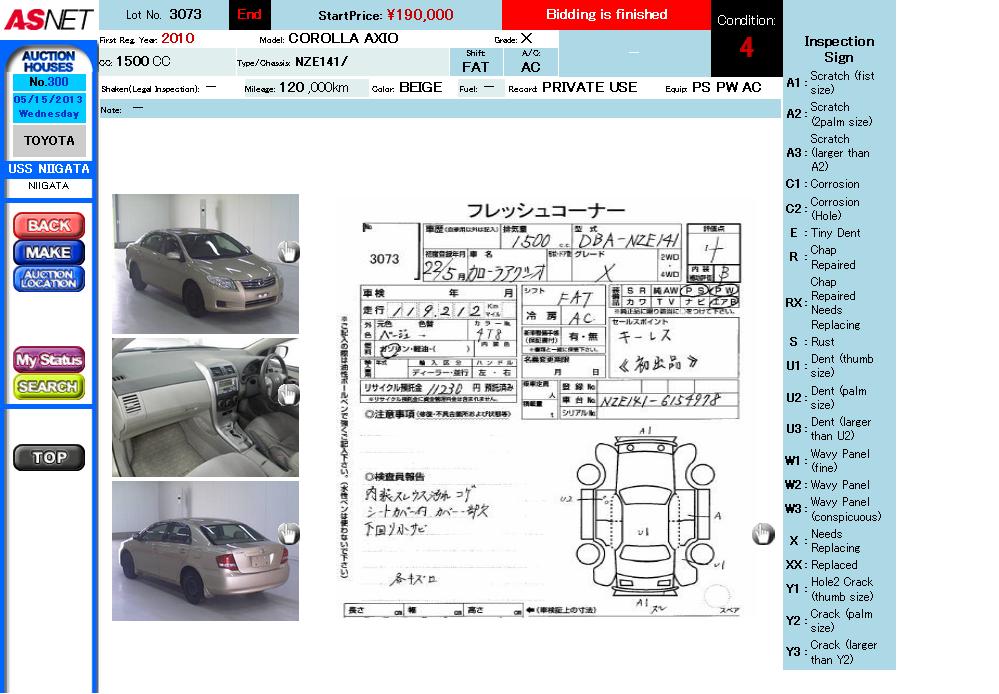This screenshot has width=999, height=694.
Task: Select the TOYOTA make button
Action: click(x=49, y=141)
